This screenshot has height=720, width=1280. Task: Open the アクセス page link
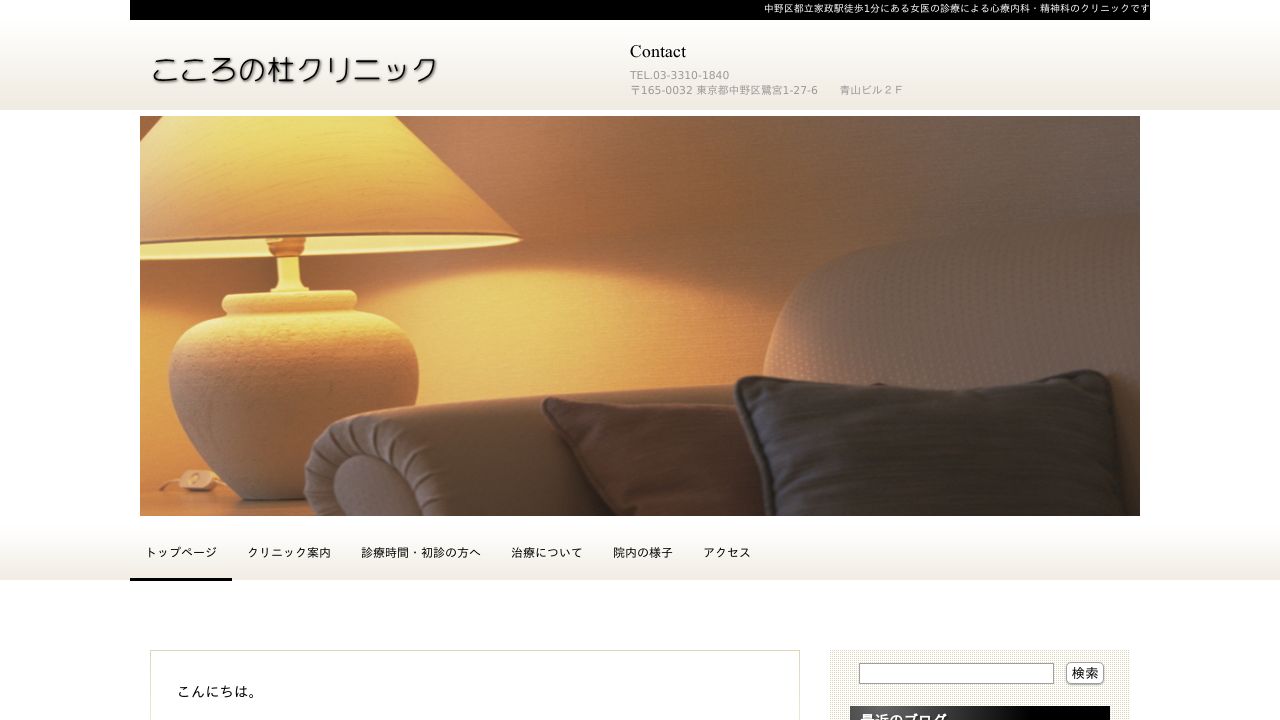pyautogui.click(x=726, y=552)
